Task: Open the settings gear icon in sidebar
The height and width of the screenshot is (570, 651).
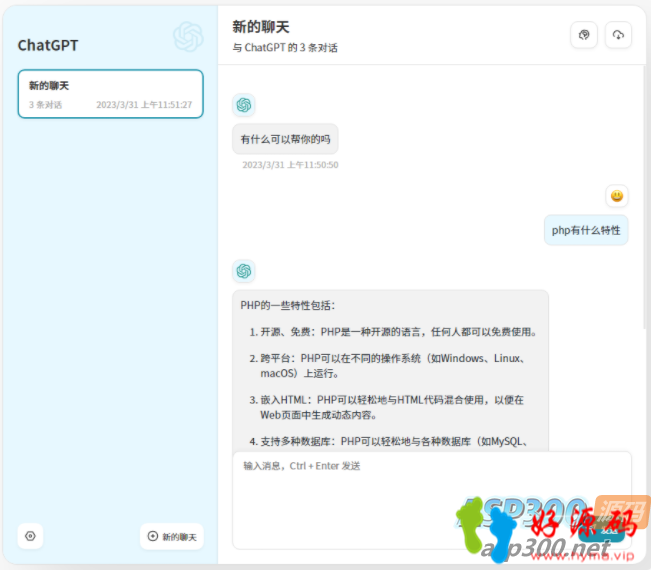Action: (30, 536)
